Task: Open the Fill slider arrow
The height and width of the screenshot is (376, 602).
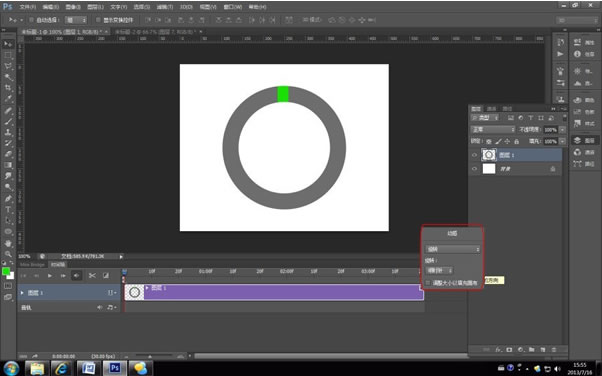Action: tap(562, 141)
